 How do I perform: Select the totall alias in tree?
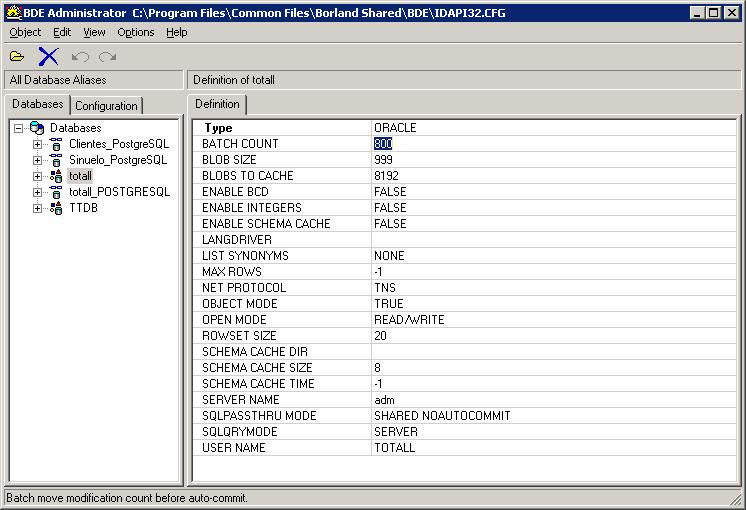click(x=80, y=176)
